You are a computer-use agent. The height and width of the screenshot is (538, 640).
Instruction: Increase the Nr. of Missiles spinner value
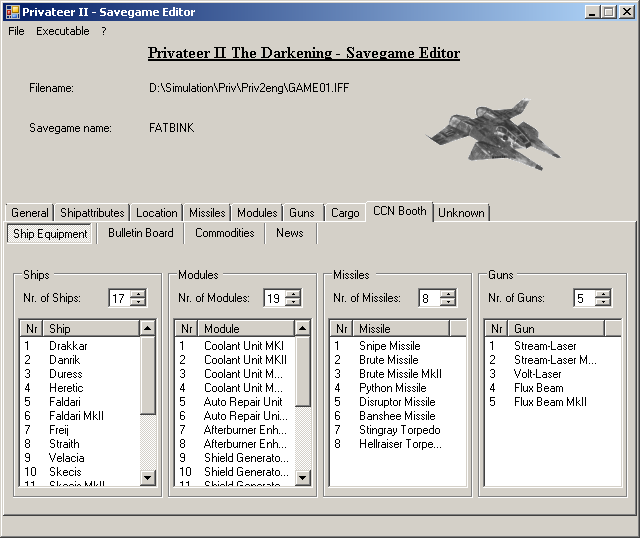tap(448, 293)
